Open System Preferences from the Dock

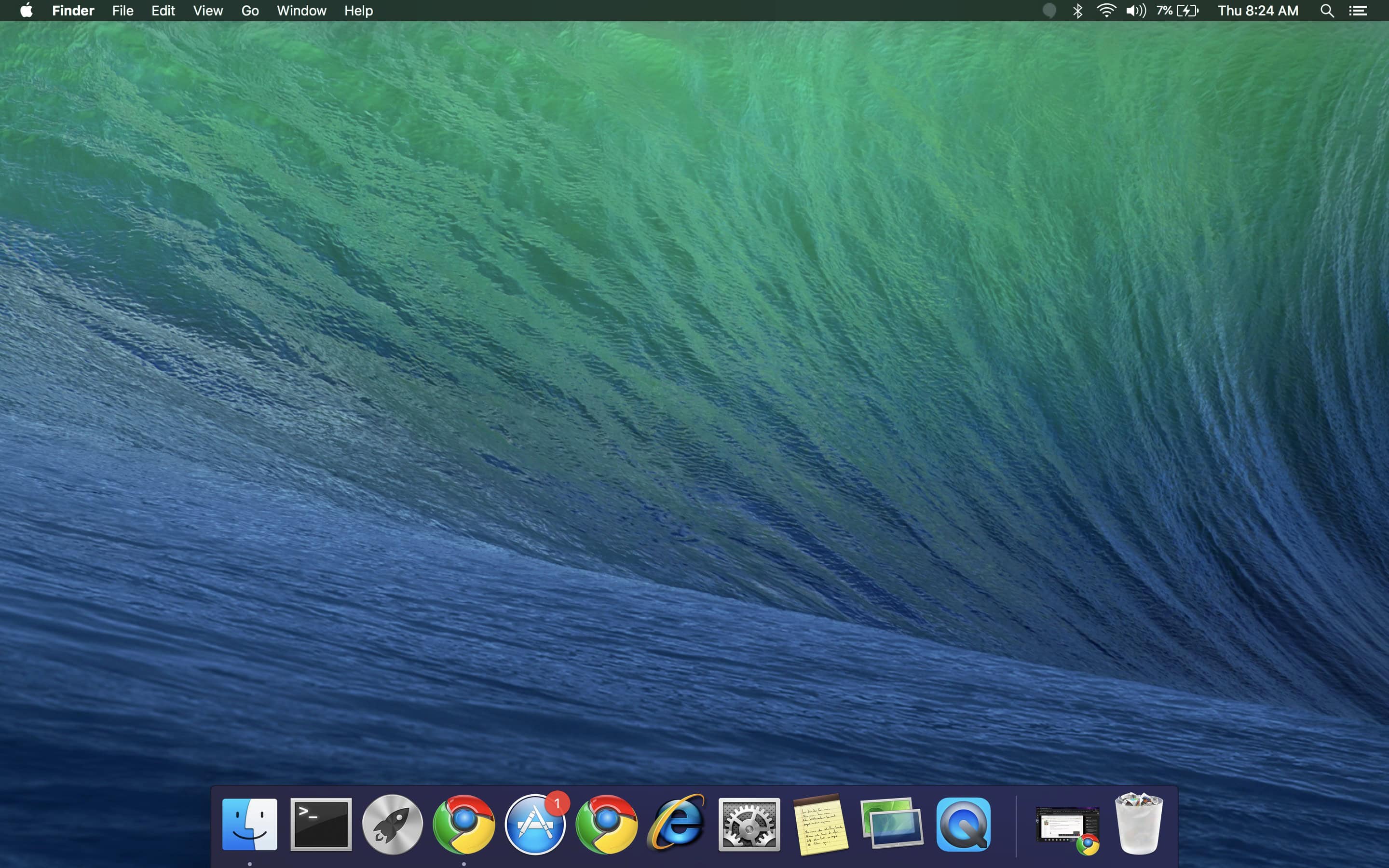pyautogui.click(x=749, y=823)
